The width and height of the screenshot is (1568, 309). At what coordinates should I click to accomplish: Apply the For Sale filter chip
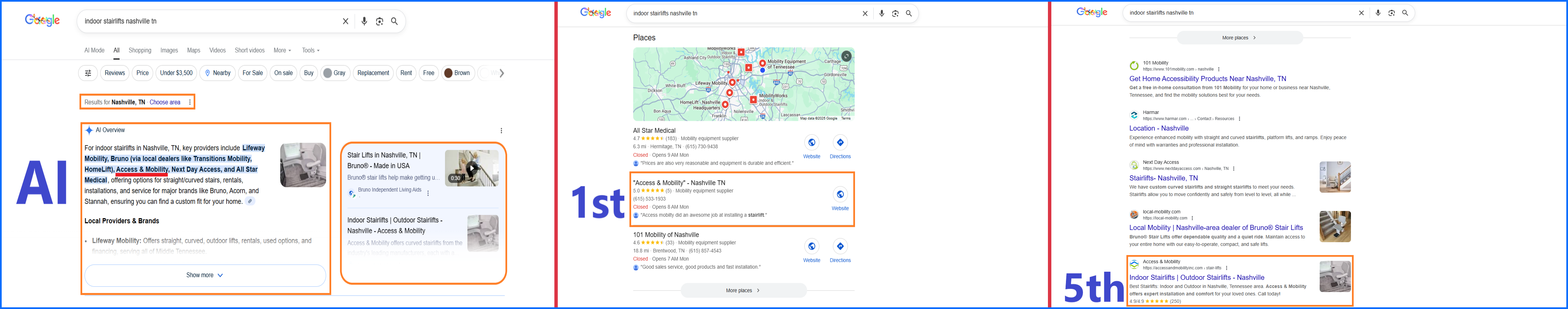click(253, 73)
